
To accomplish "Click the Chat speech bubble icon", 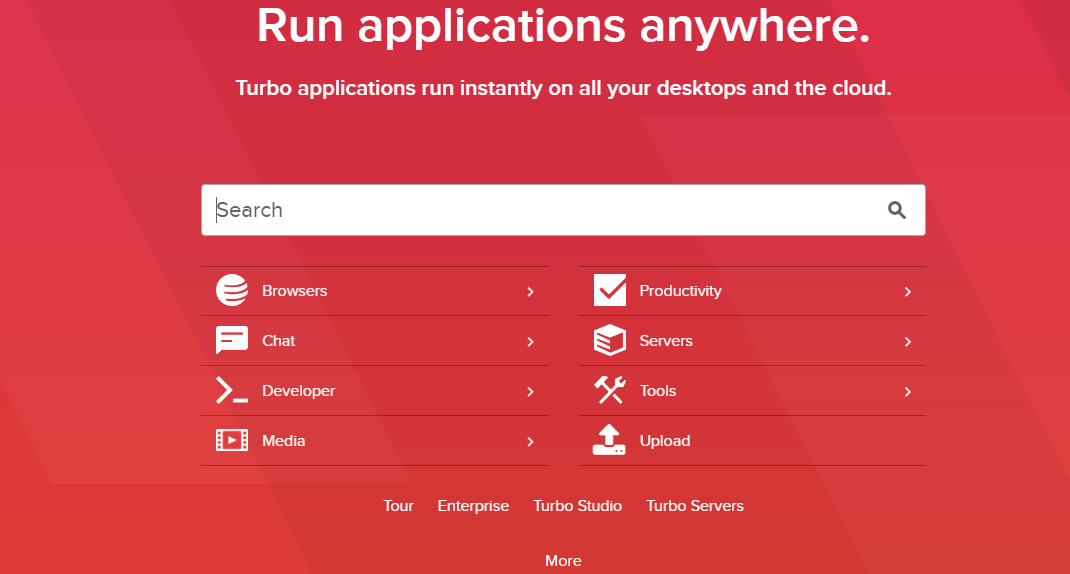I will pyautogui.click(x=232, y=341).
